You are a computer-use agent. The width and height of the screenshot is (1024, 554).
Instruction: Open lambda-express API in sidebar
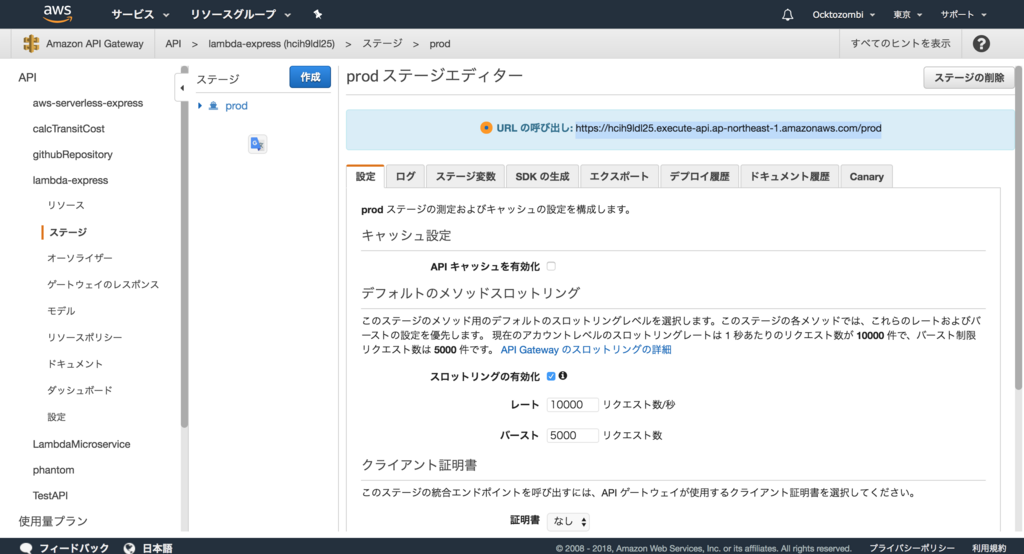71,180
